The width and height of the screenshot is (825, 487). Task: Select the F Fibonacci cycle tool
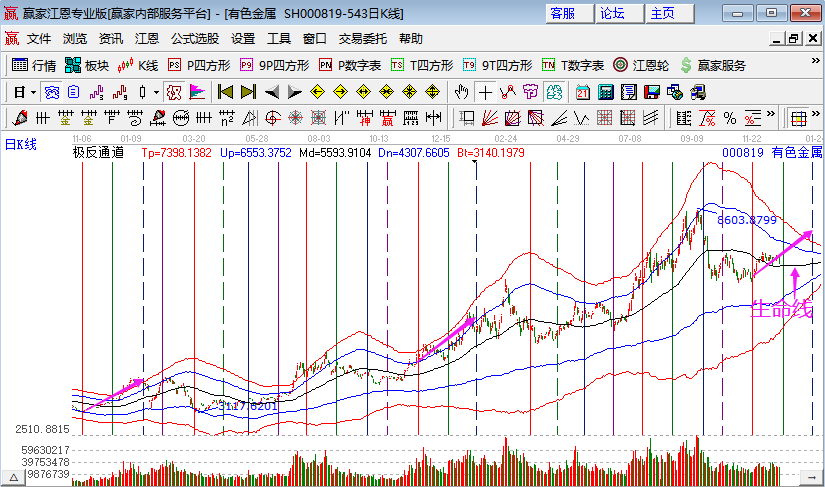(x=112, y=118)
